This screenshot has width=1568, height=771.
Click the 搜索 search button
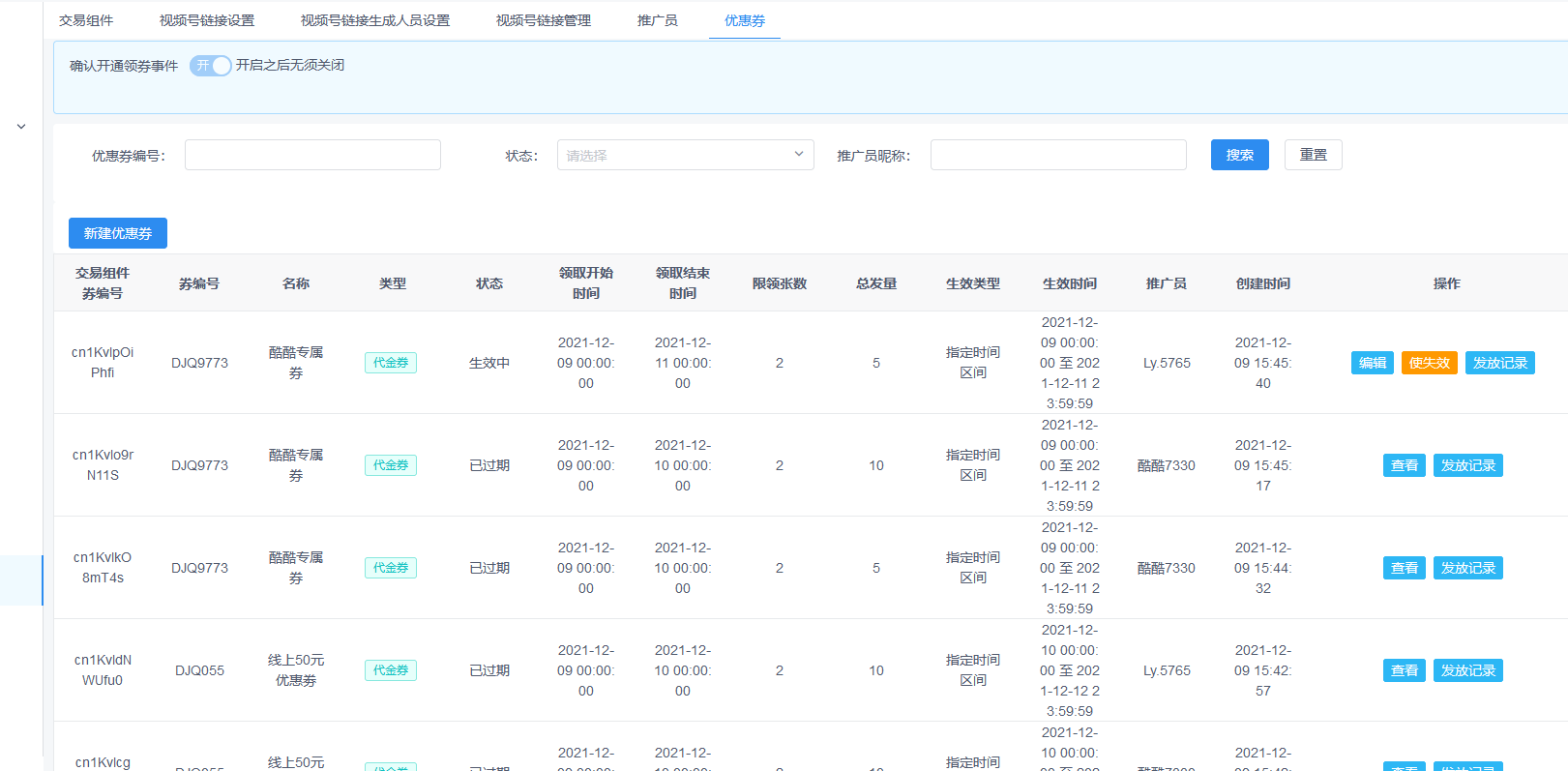pyautogui.click(x=1239, y=155)
